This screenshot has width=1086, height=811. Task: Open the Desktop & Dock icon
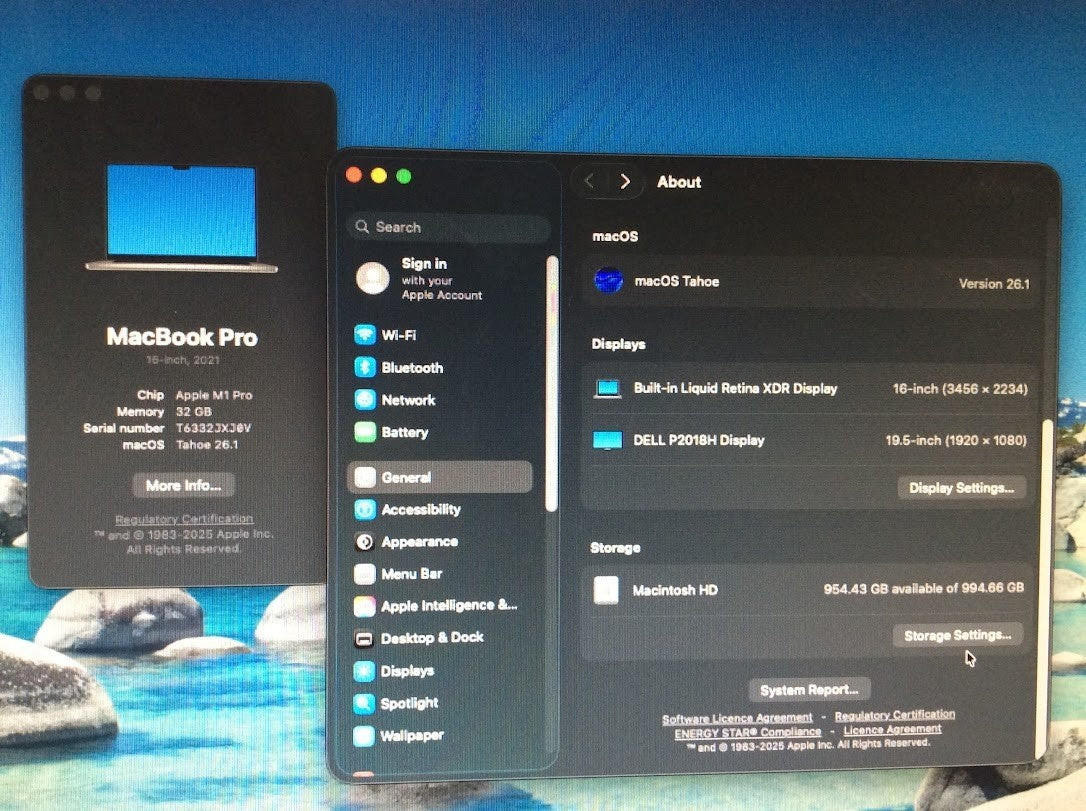(364, 639)
